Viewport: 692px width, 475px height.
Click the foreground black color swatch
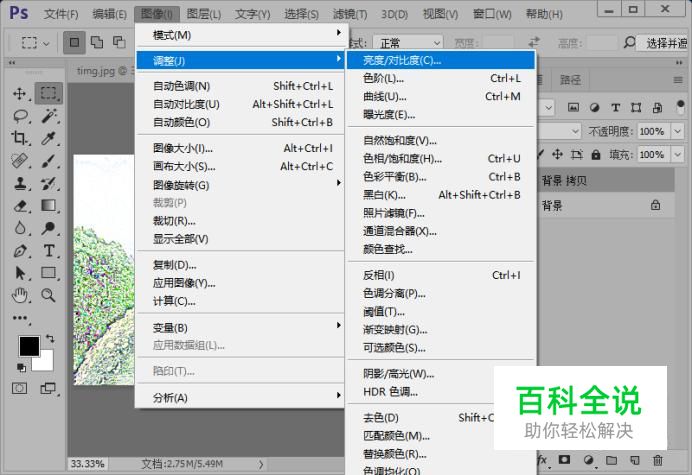coord(29,346)
